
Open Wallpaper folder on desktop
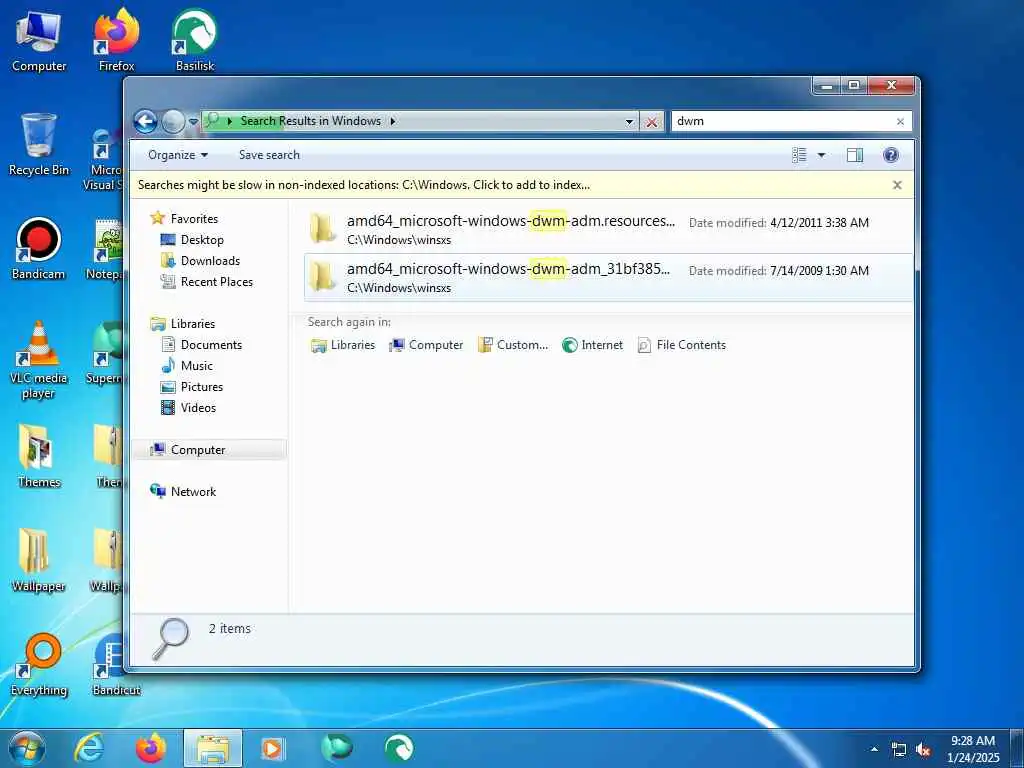[39, 561]
